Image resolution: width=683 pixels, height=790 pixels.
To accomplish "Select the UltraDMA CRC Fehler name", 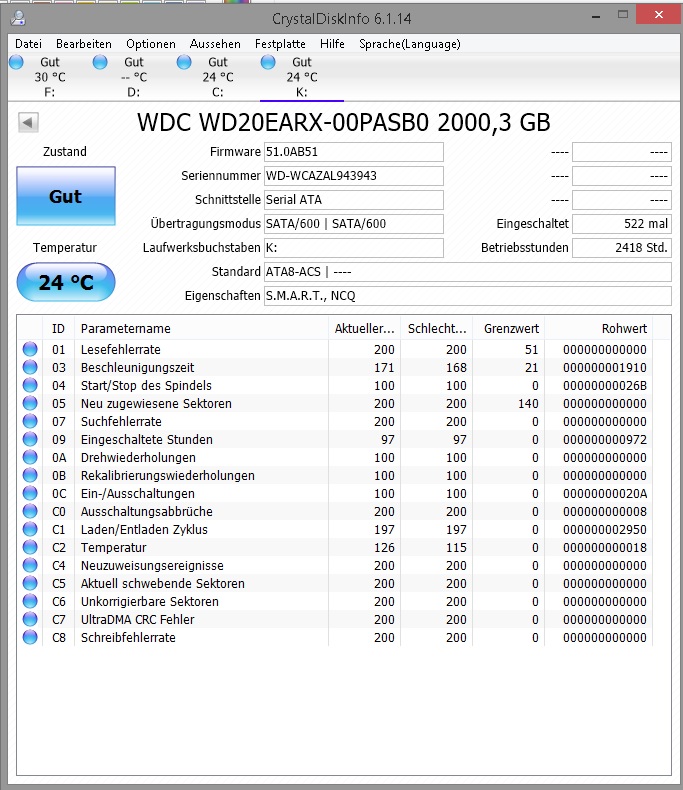I will 138,620.
